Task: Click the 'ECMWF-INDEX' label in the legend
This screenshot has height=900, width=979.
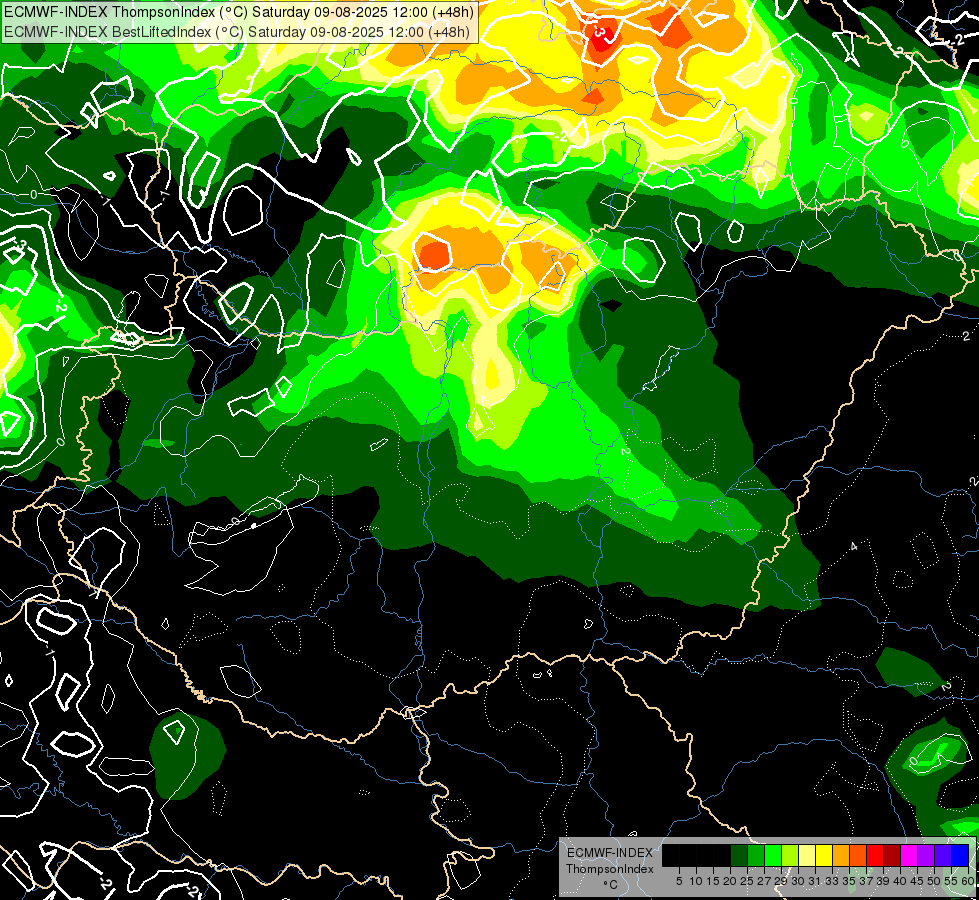Action: point(610,853)
